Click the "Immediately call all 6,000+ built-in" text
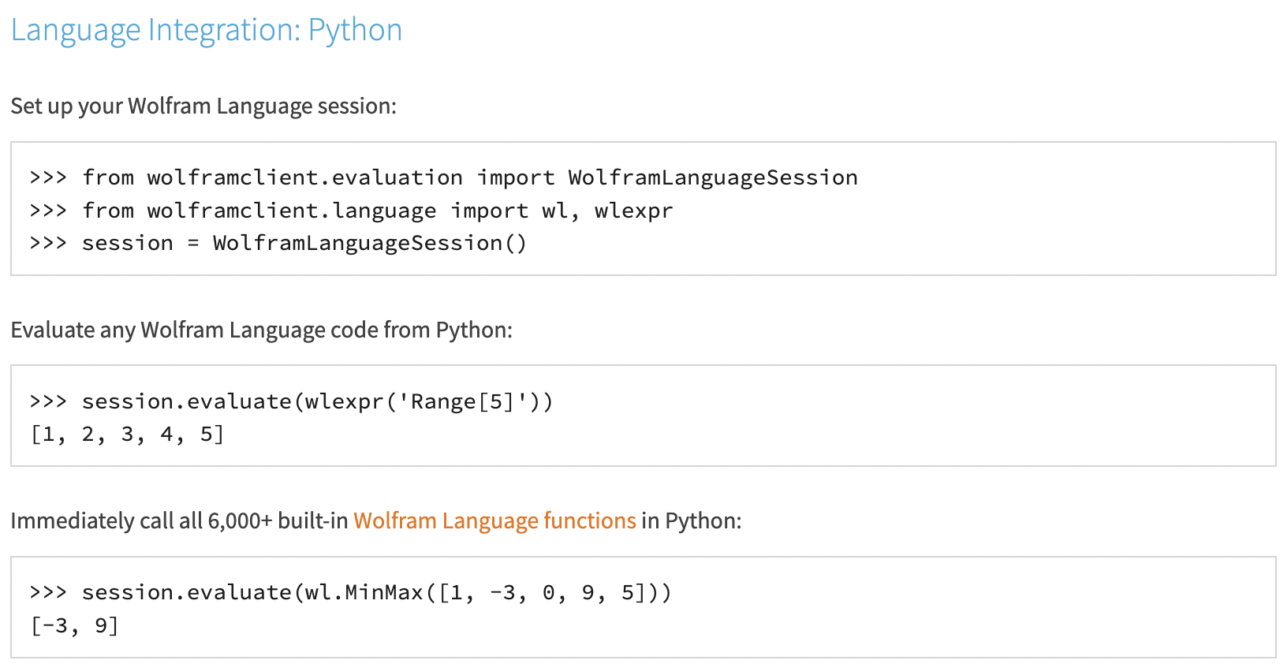Image resolution: width=1280 pixels, height=664 pixels. pos(178,520)
